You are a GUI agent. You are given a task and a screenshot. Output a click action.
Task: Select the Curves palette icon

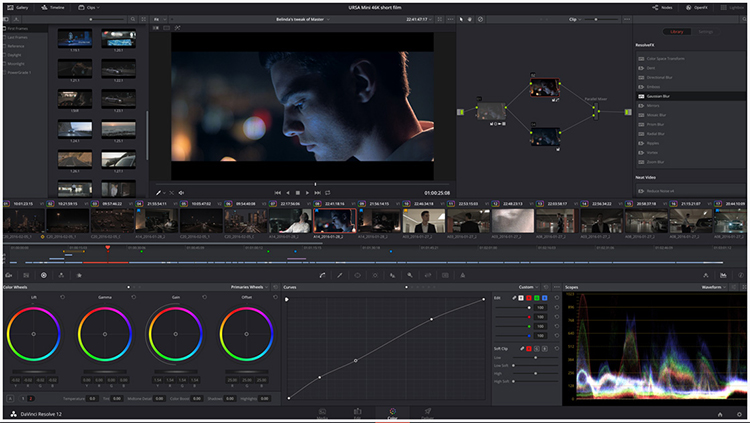tap(322, 275)
